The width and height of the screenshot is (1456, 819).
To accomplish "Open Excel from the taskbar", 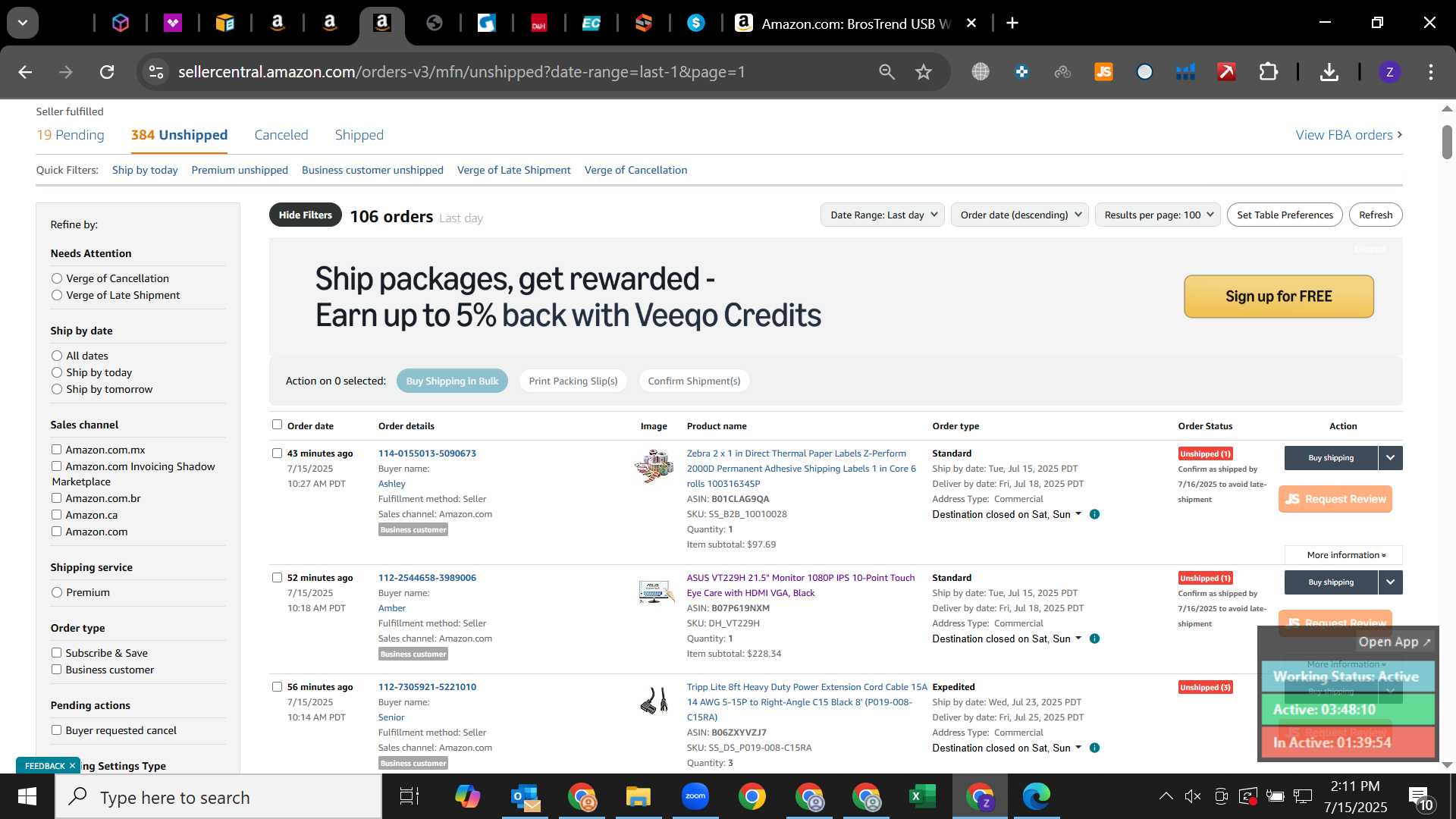I will [922, 797].
